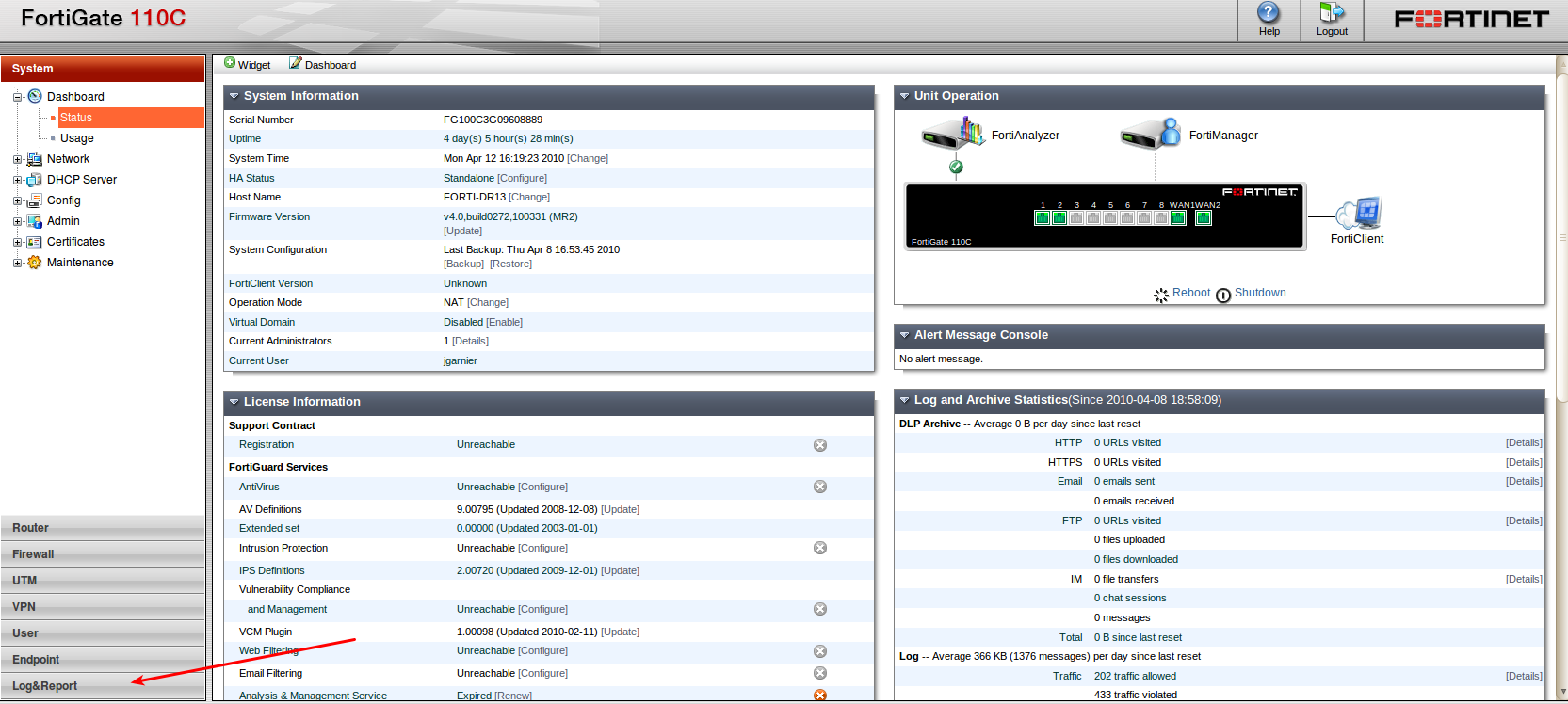Screen dimensions: 1568x704
Task: Expand the Network tree node
Action: click(17, 160)
